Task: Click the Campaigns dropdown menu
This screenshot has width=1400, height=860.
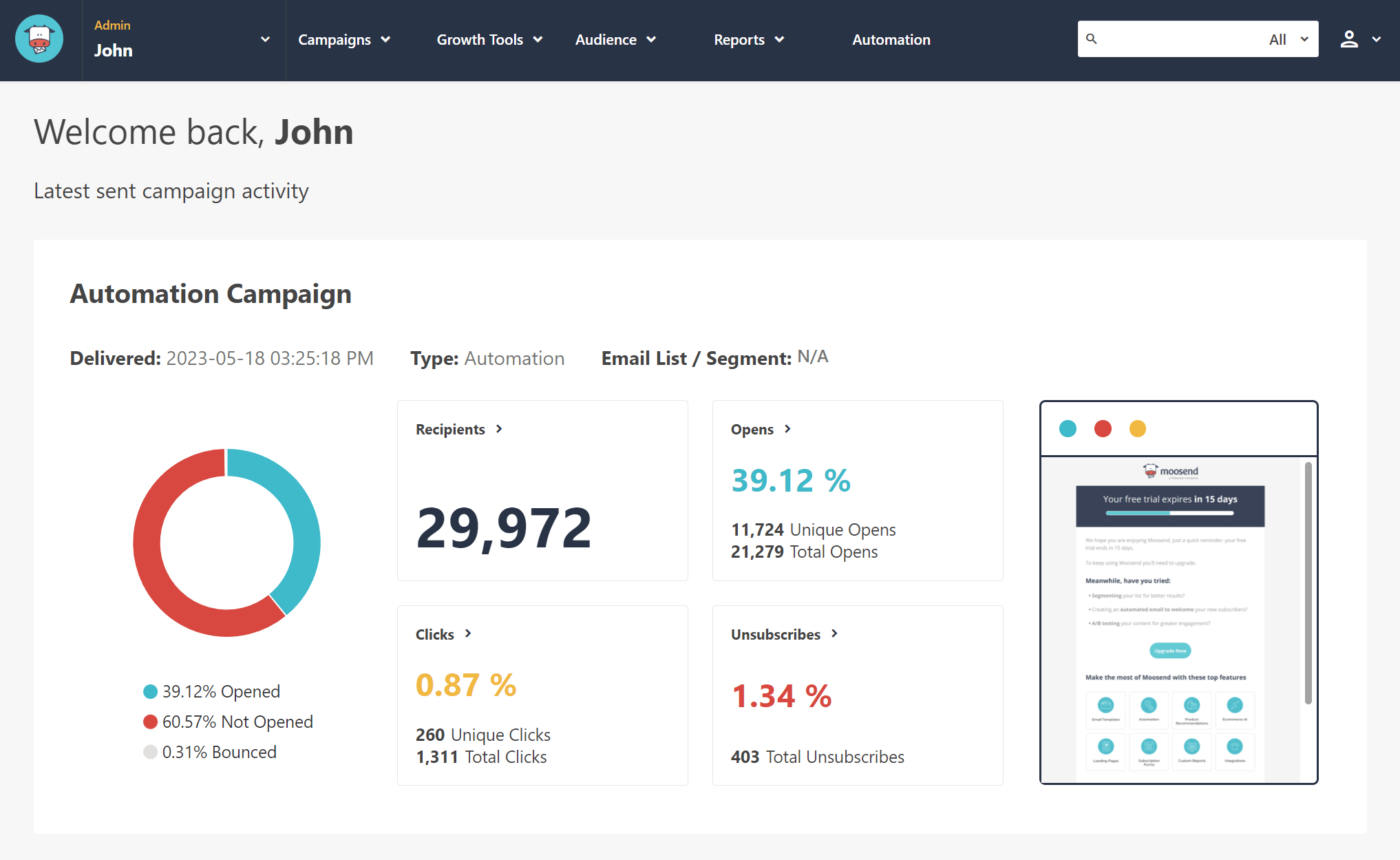Action: [x=343, y=40]
